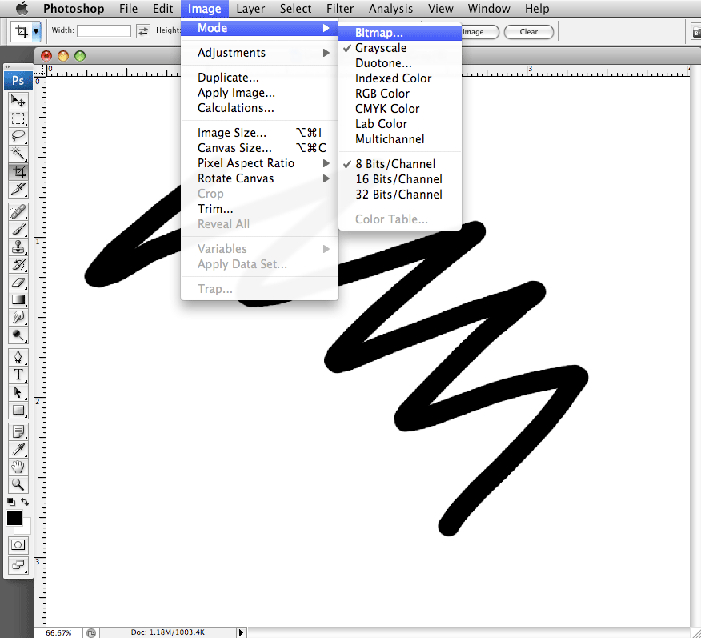Switch image mode to Grayscale
Image resolution: width=701 pixels, height=638 pixels.
coord(380,48)
